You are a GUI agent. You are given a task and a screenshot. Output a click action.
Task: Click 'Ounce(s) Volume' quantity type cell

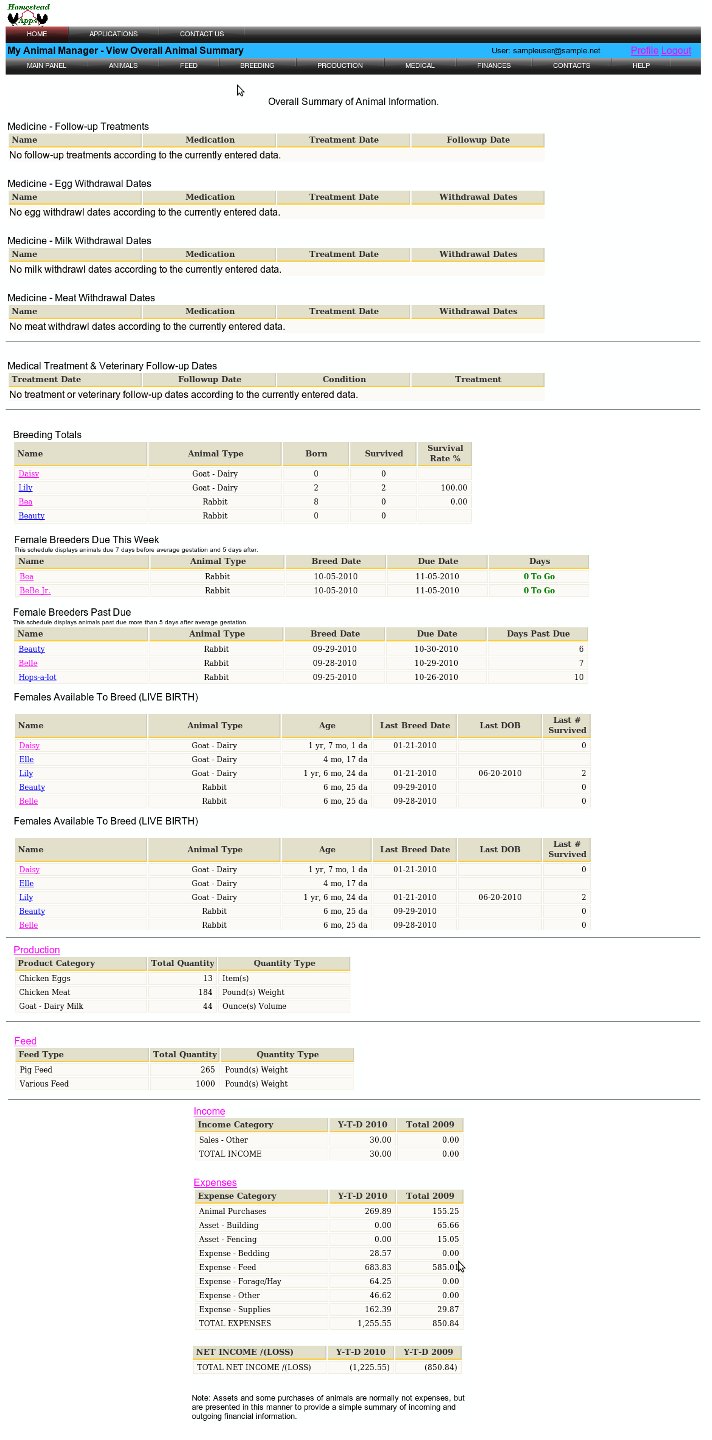(284, 1005)
